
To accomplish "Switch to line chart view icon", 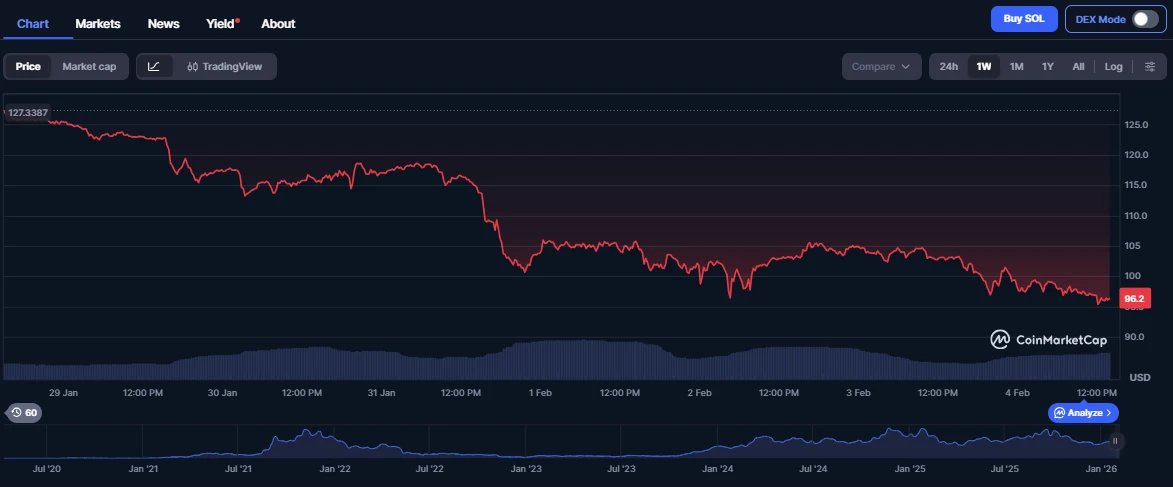I will pos(154,67).
